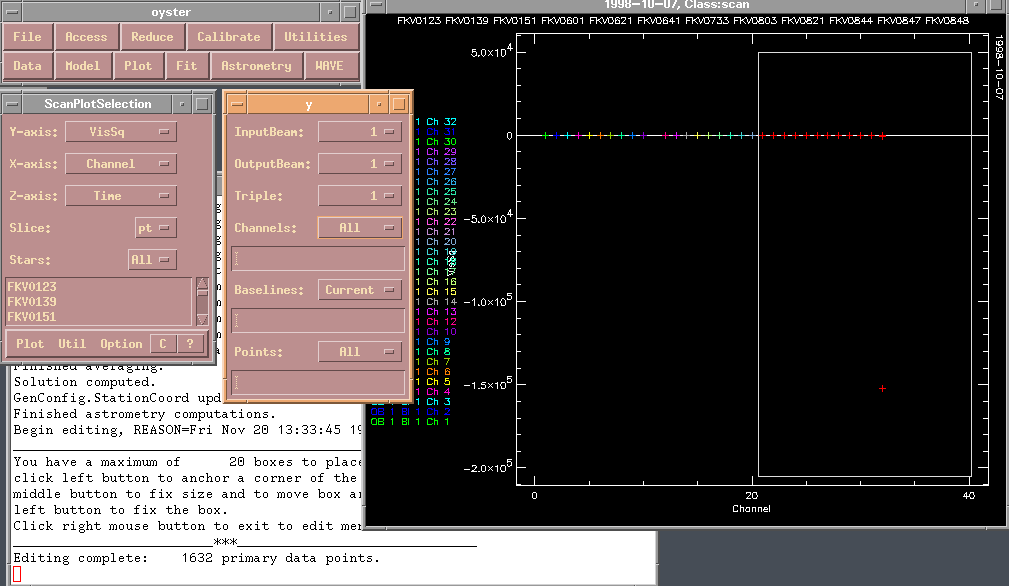Expand the Z-axis Time option menu
The height and width of the screenshot is (586, 1009).
click(121, 196)
